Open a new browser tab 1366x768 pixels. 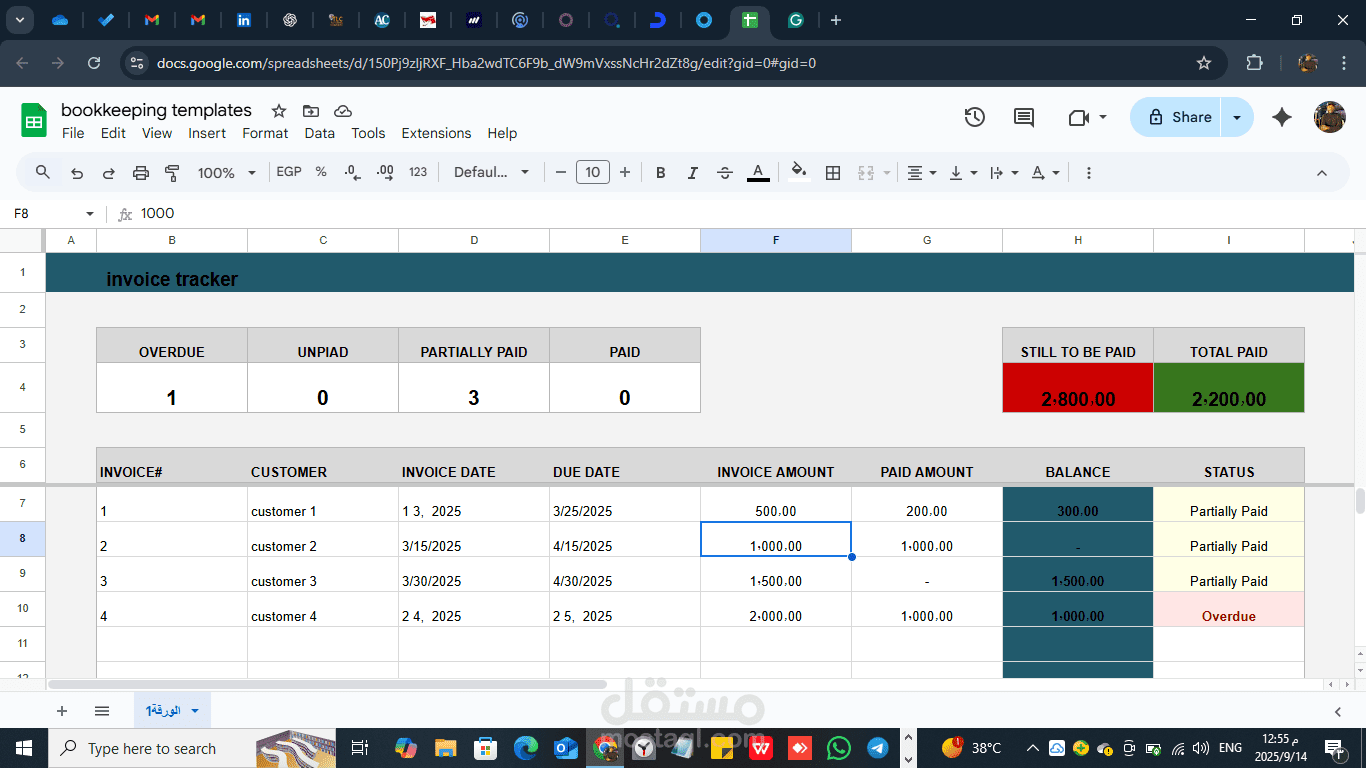point(836,20)
